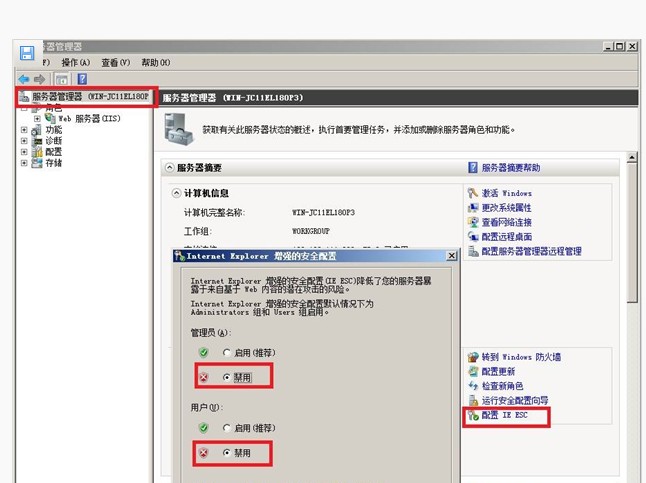Click the 更改系统属性 icon
This screenshot has height=483, width=646.
point(473,208)
